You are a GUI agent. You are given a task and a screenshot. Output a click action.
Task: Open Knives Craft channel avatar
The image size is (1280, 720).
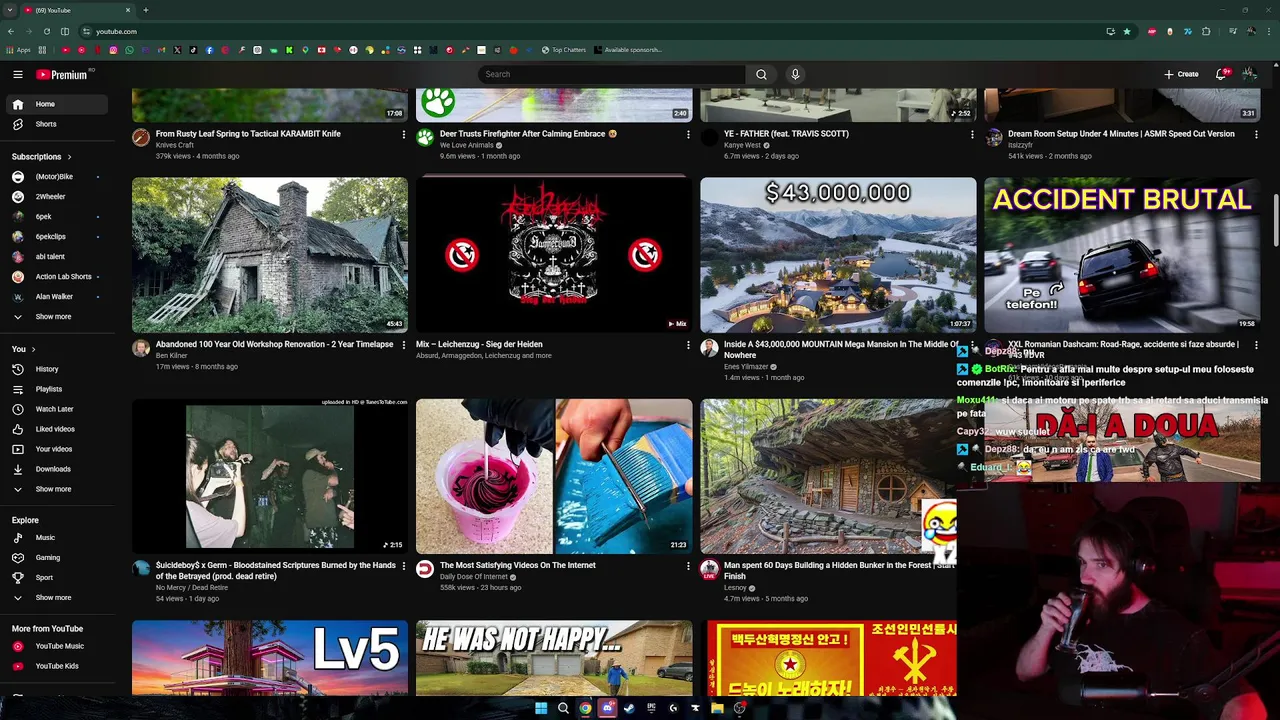click(141, 138)
